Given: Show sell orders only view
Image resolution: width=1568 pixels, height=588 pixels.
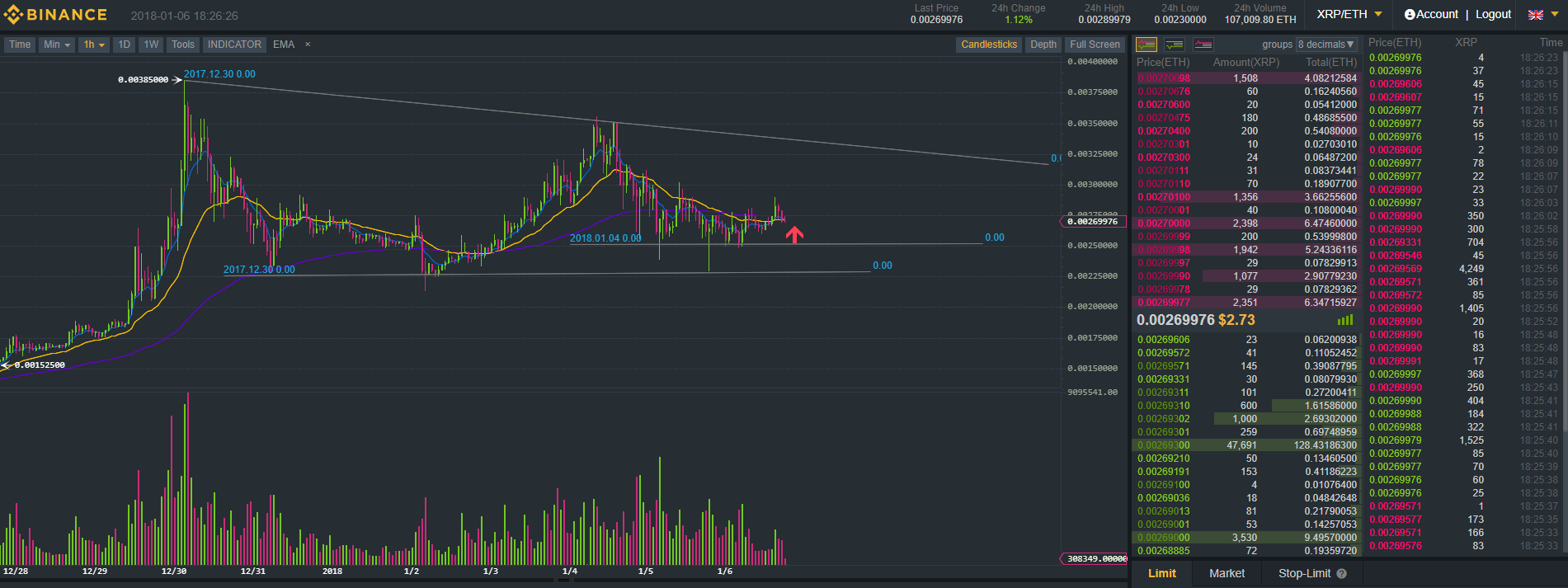Looking at the screenshot, I should pos(1203,45).
